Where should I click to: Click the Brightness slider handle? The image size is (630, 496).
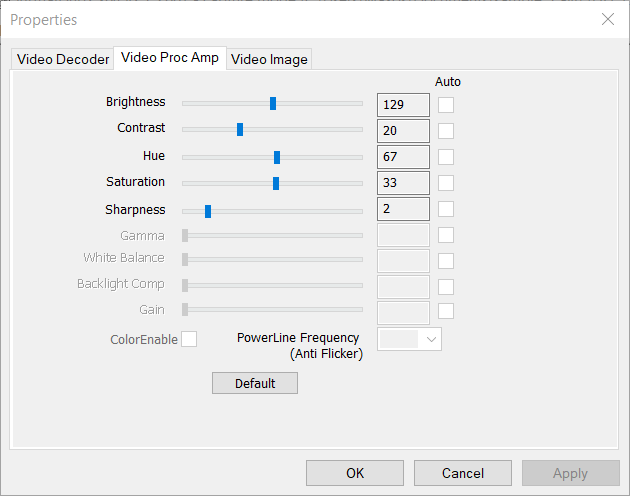tap(273, 103)
